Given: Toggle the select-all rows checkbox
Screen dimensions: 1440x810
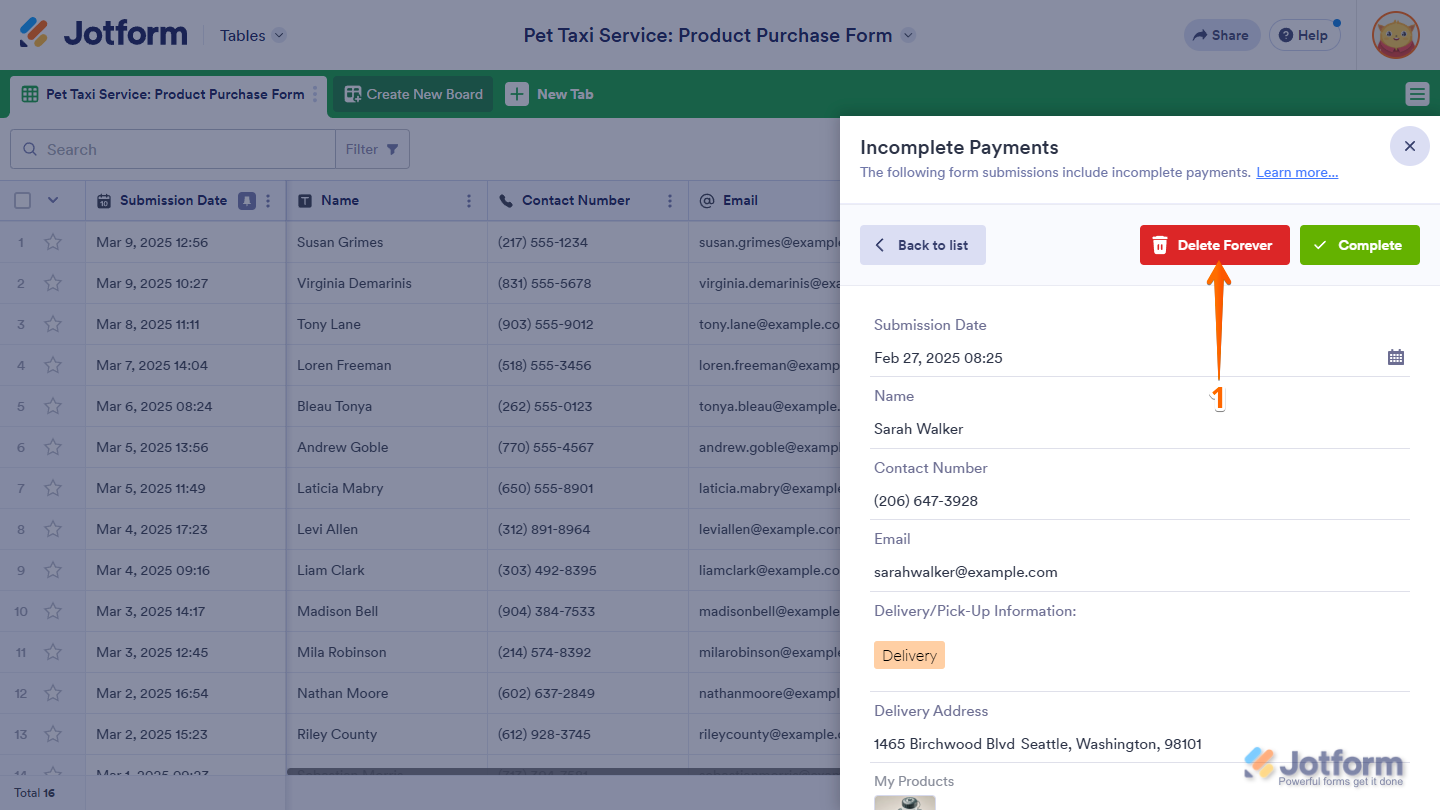Looking at the screenshot, I should click(23, 201).
